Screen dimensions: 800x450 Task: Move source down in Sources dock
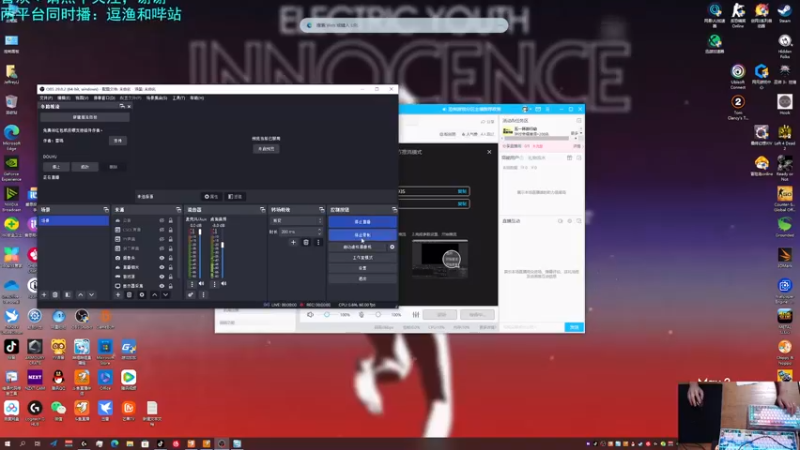coord(165,294)
